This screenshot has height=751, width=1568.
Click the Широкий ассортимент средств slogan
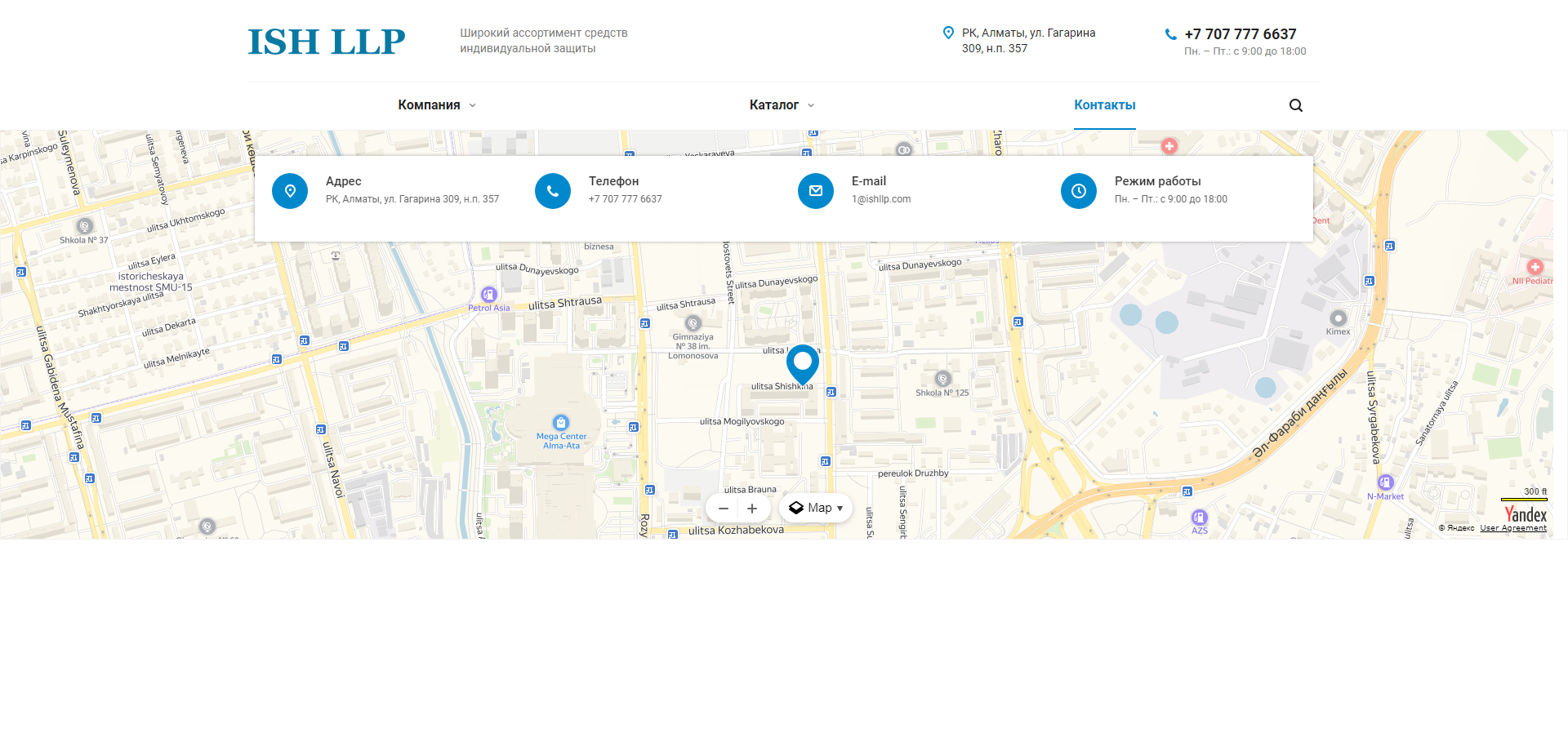(x=544, y=41)
